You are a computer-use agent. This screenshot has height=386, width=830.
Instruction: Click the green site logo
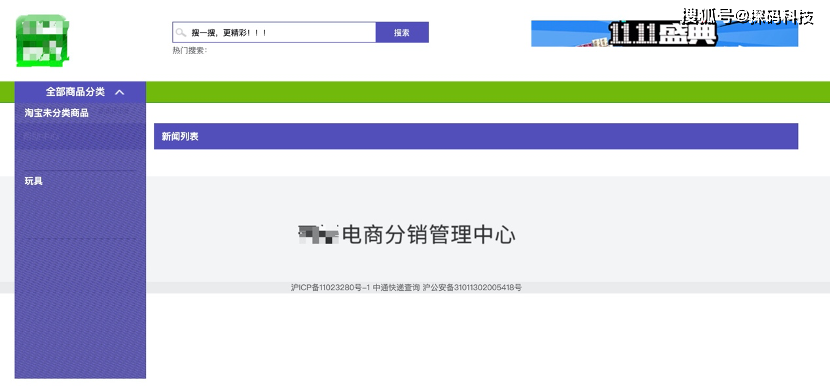(42, 40)
